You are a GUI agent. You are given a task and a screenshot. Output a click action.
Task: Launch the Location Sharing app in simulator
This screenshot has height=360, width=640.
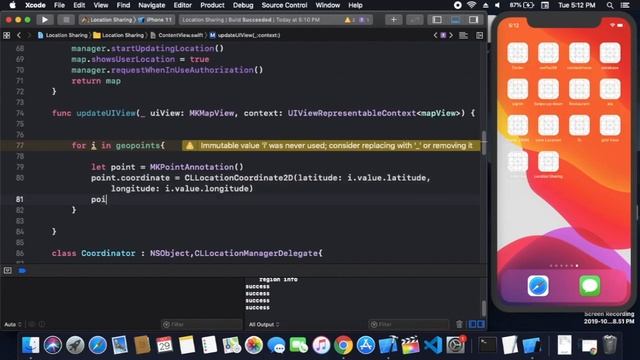(548, 162)
